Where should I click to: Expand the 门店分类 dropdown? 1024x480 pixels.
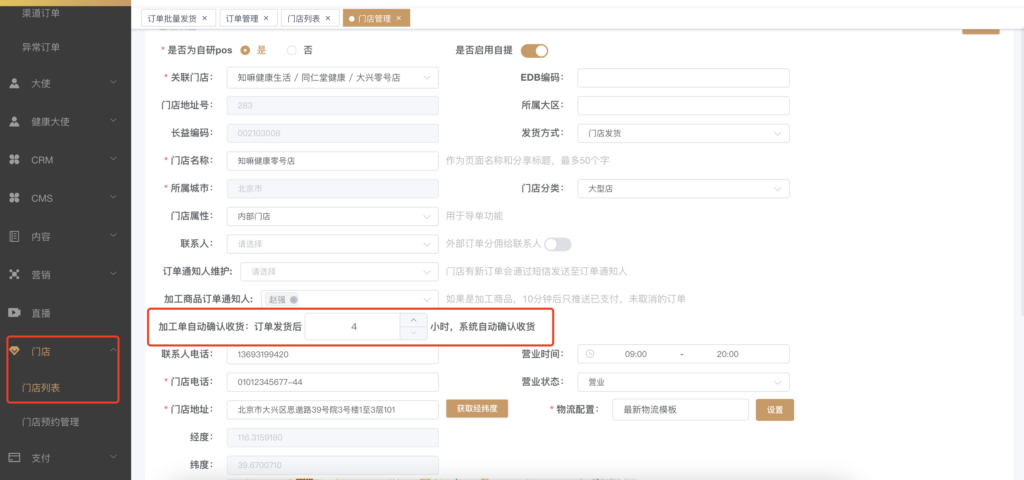pos(683,188)
